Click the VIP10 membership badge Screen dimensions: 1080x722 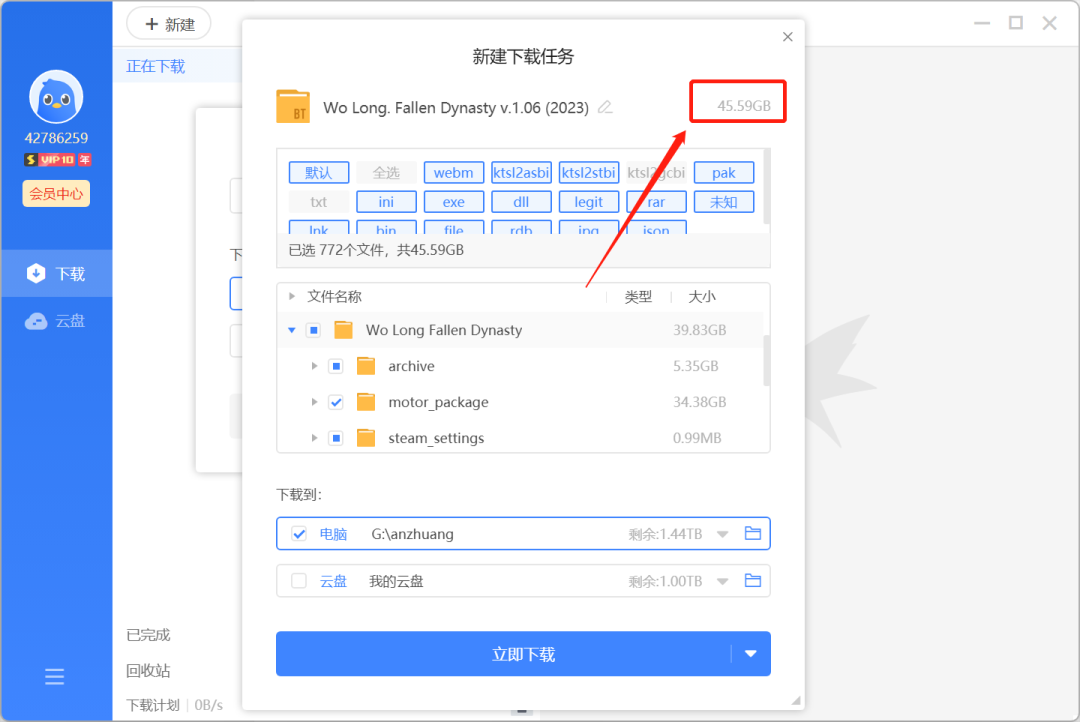[x=57, y=160]
